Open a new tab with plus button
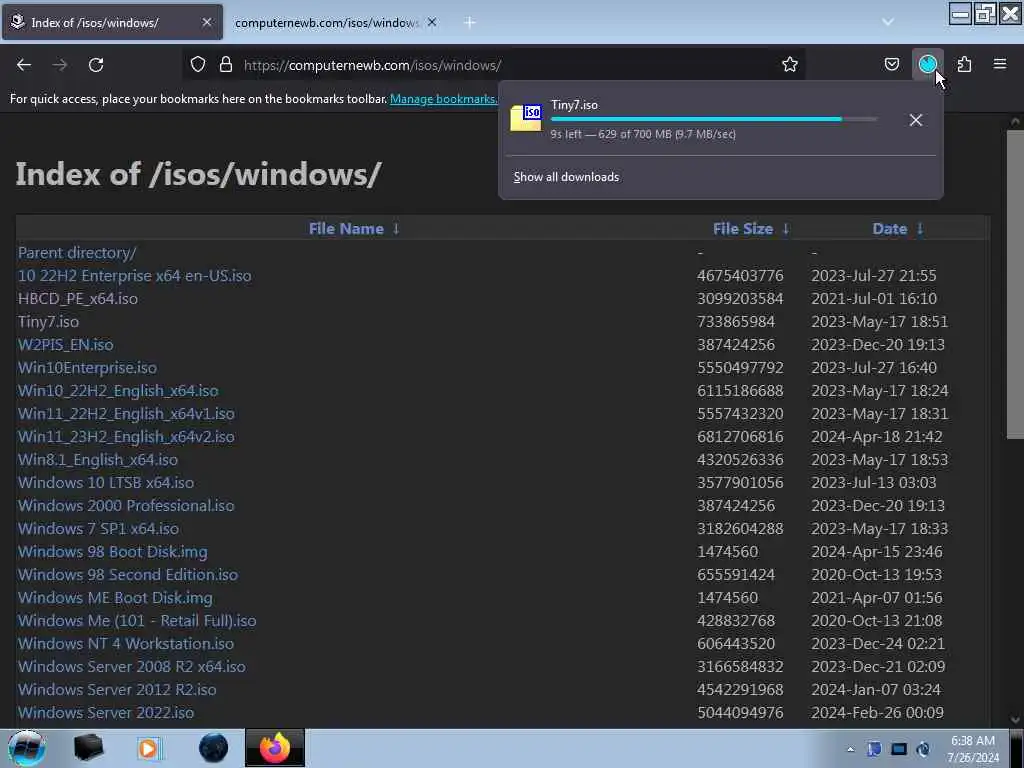Image resolution: width=1024 pixels, height=768 pixels. coord(470,22)
